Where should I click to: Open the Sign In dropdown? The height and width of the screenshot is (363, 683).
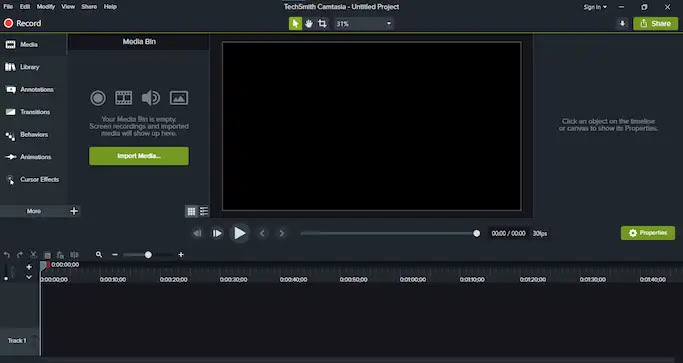(595, 7)
